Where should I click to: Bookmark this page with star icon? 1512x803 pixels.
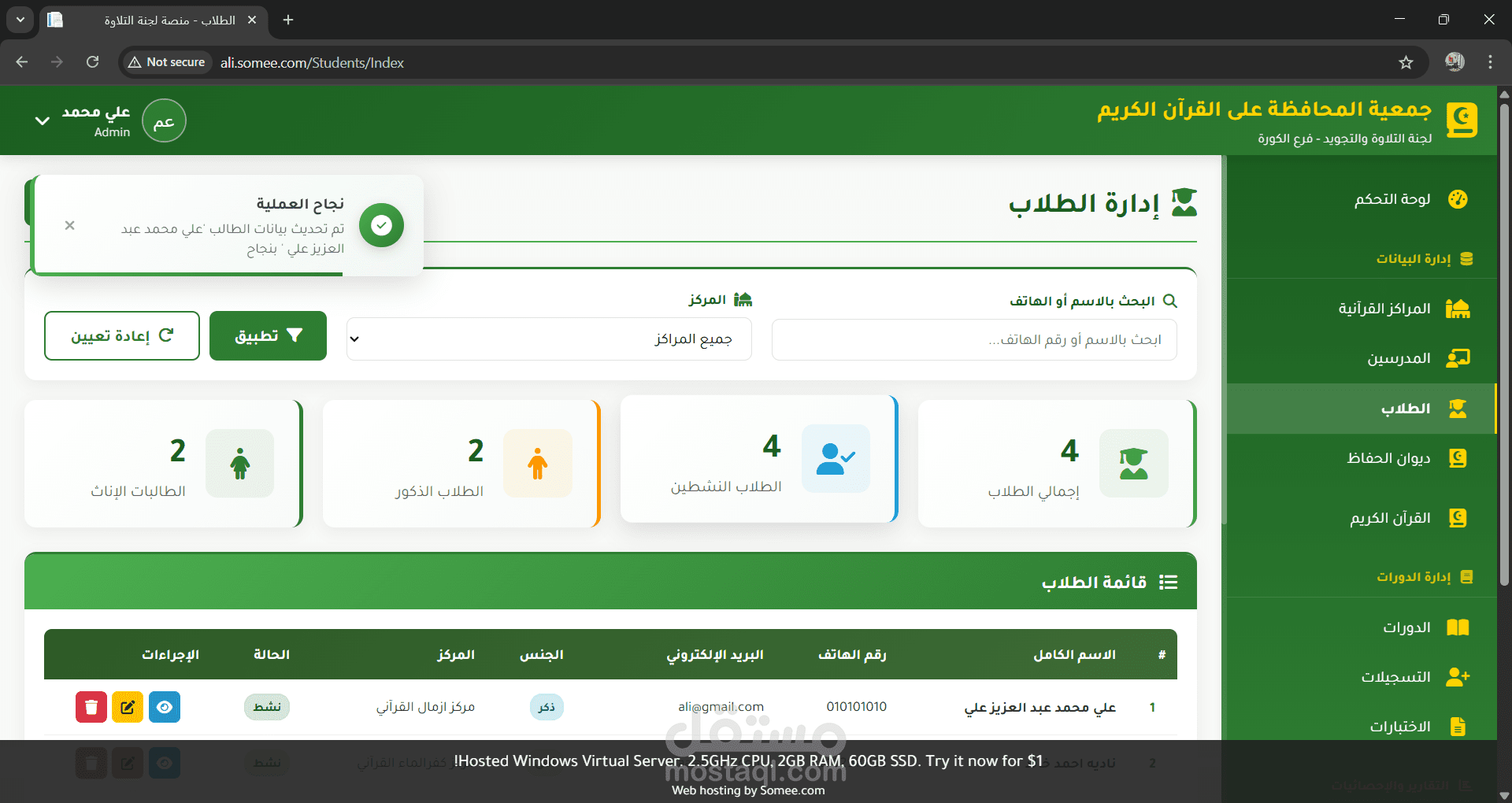1406,62
